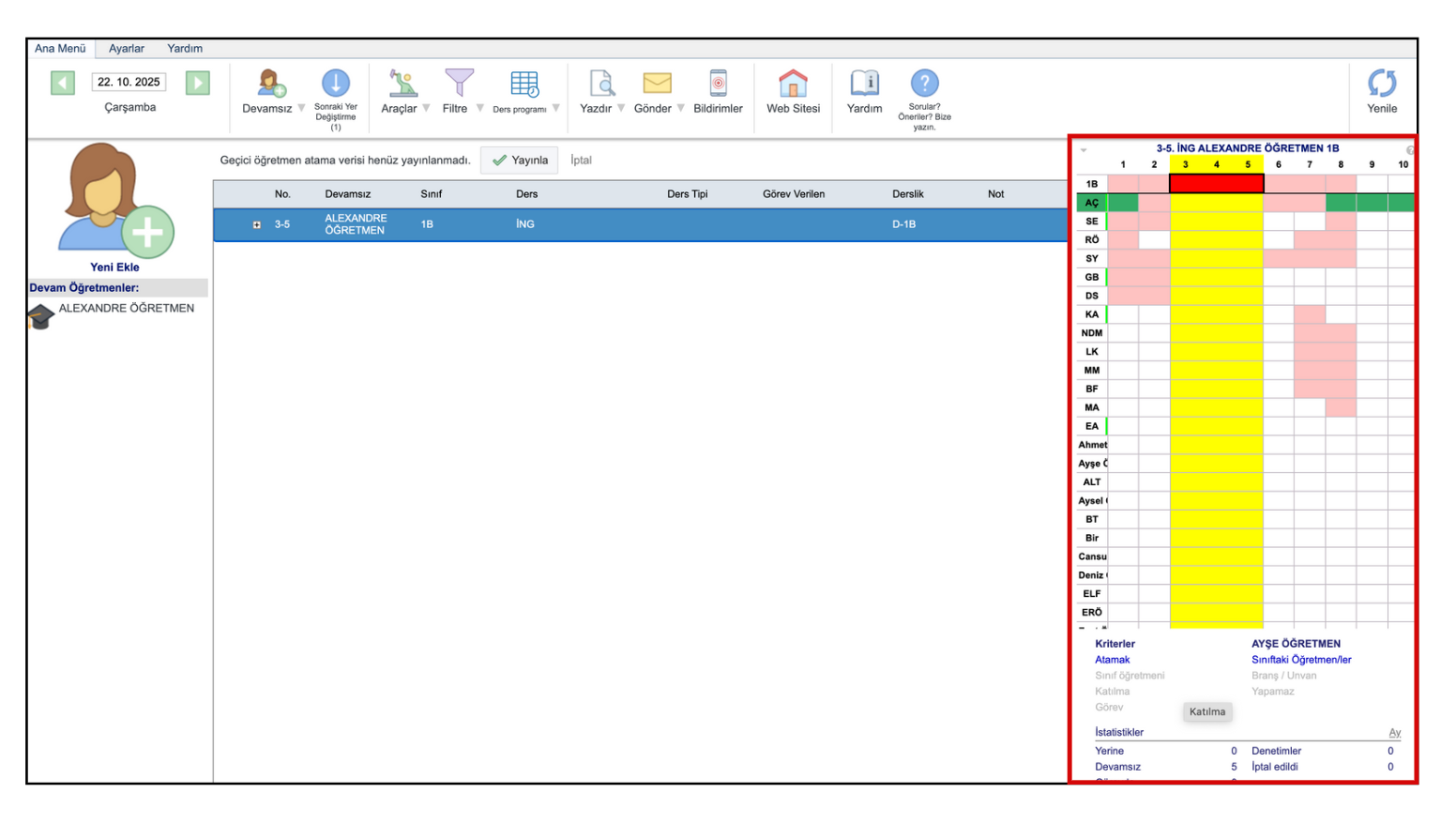Click the Gönder envelope icon

tap(657, 84)
